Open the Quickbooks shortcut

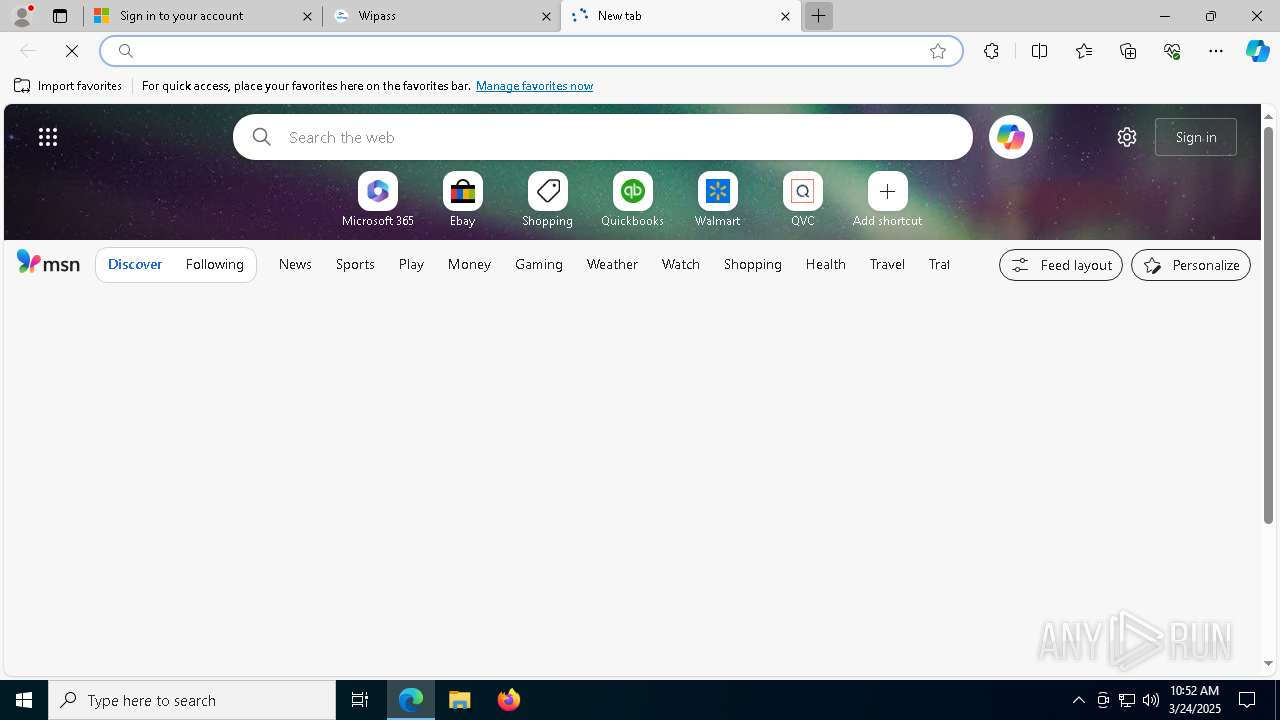click(632, 200)
